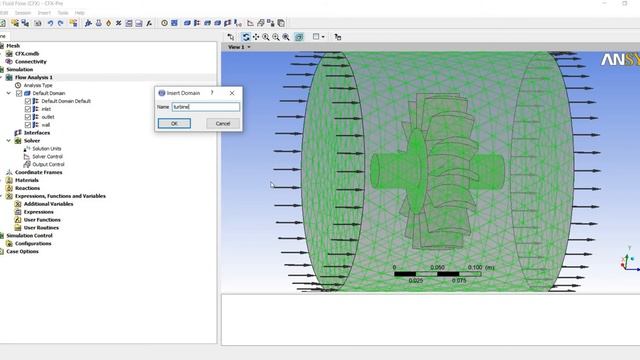Click the Coordinate Frames icon in tree
This screenshot has width=640, height=360.
coord(9,172)
